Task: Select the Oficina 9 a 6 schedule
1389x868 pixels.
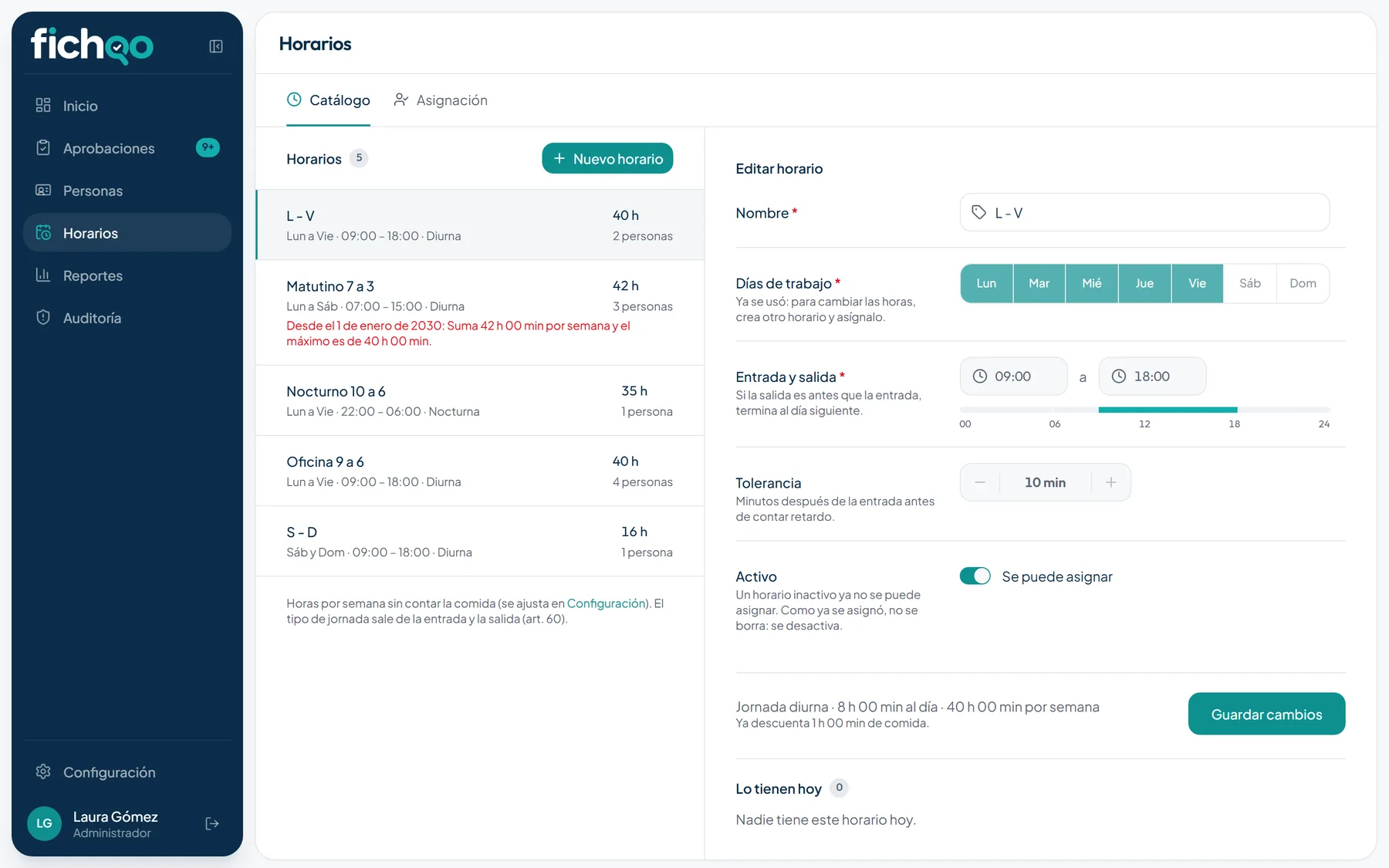Action: pos(479,471)
